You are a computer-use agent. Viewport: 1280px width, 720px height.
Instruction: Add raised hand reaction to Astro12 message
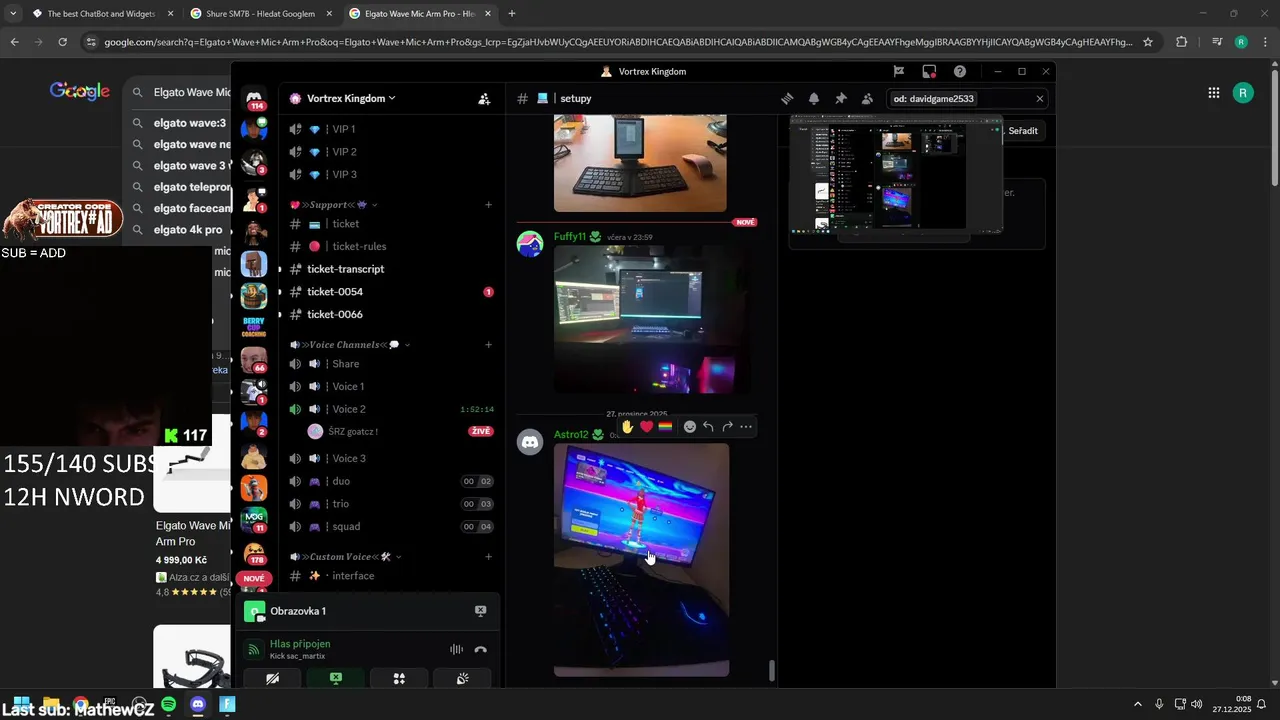627,427
